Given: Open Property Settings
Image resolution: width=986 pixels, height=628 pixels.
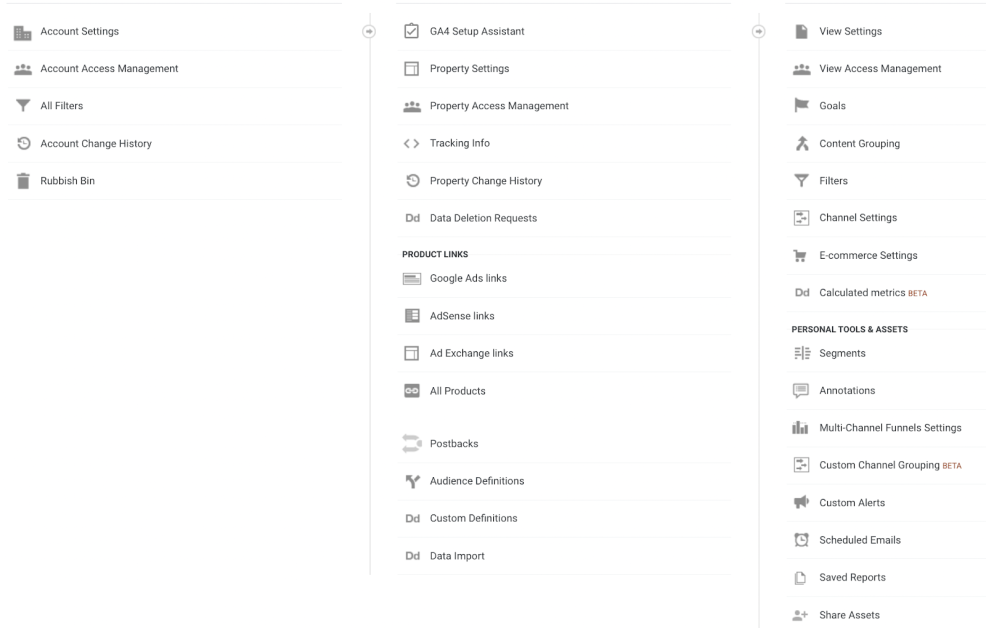Looking at the screenshot, I should click(x=469, y=69).
